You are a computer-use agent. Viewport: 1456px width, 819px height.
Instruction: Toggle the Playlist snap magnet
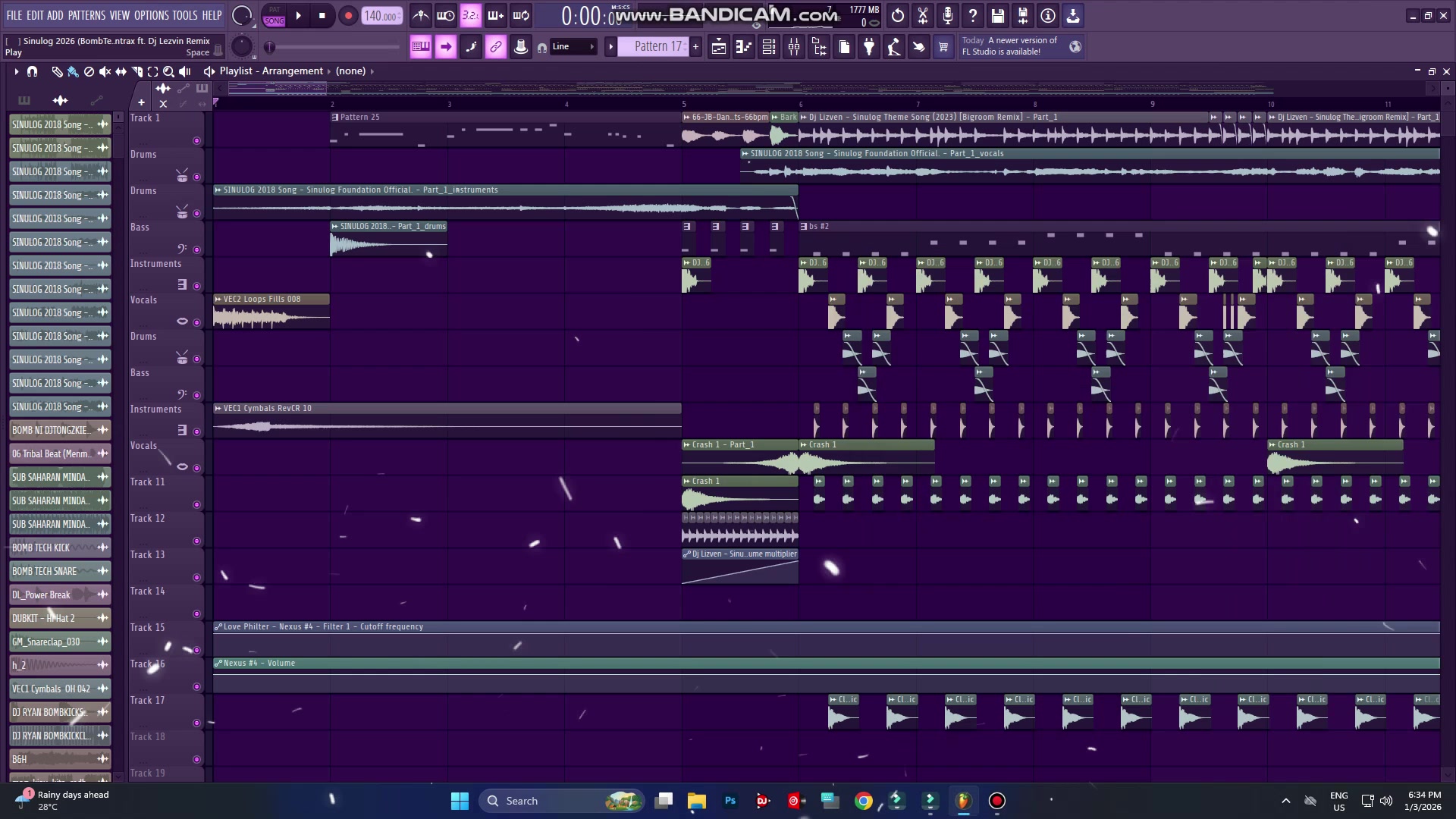(x=32, y=71)
